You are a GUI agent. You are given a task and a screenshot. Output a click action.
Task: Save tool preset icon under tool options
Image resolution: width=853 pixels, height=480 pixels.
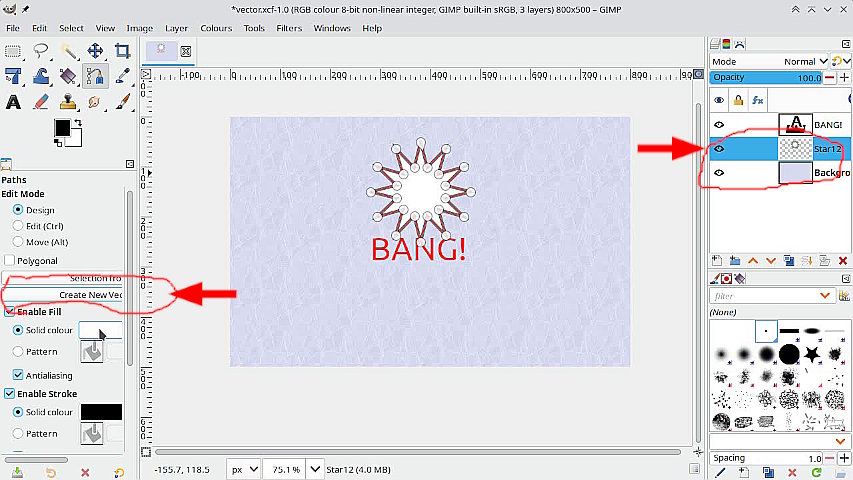17,472
